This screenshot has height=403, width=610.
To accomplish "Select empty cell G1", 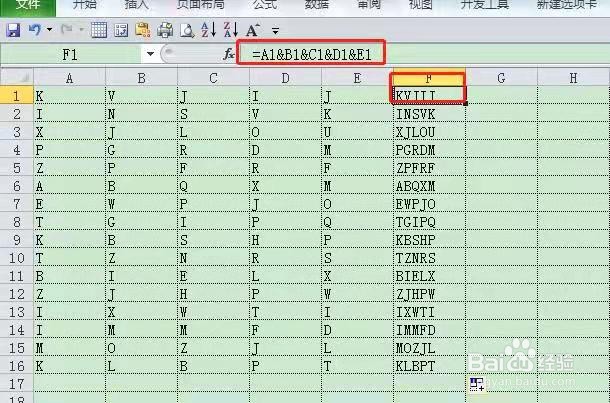I will [501, 95].
